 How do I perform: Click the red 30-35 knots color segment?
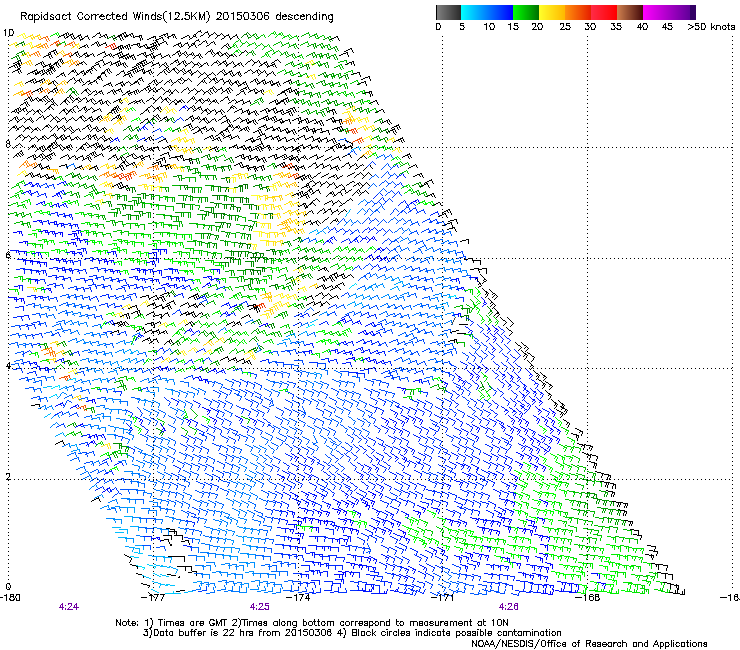click(604, 12)
